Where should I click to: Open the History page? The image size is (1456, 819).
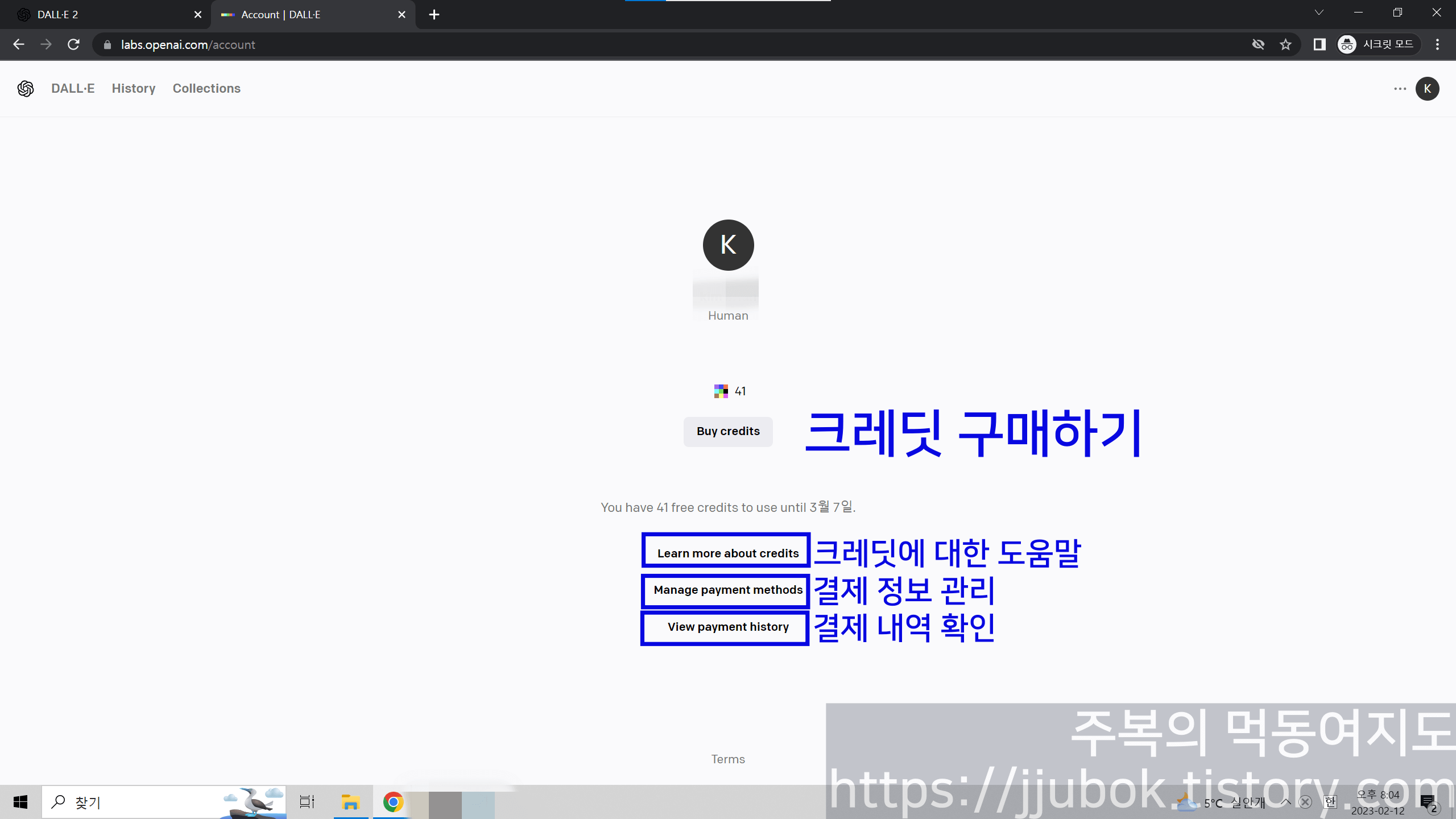pyautogui.click(x=134, y=89)
